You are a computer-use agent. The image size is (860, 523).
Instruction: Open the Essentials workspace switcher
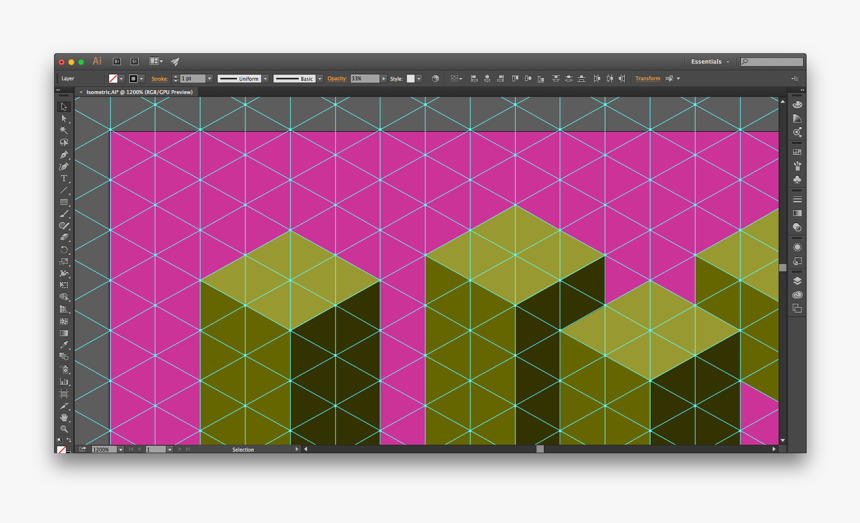click(710, 61)
